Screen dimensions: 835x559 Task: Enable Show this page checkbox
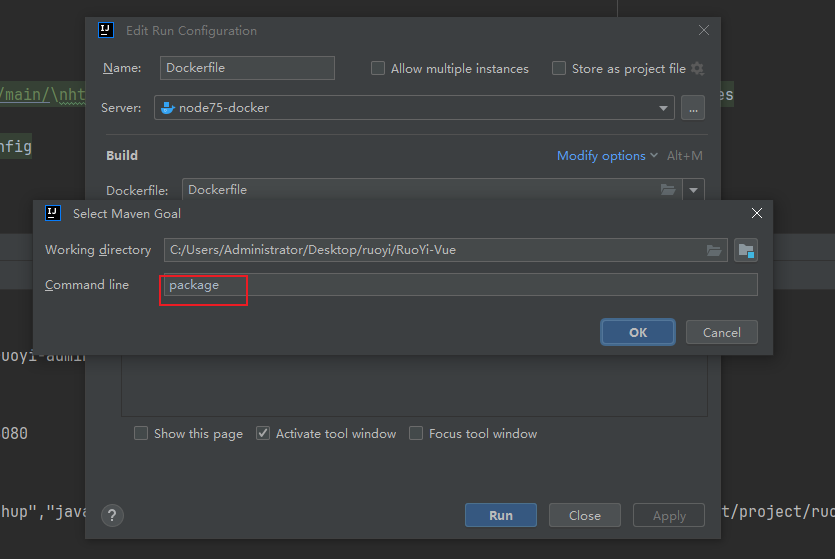tap(141, 433)
